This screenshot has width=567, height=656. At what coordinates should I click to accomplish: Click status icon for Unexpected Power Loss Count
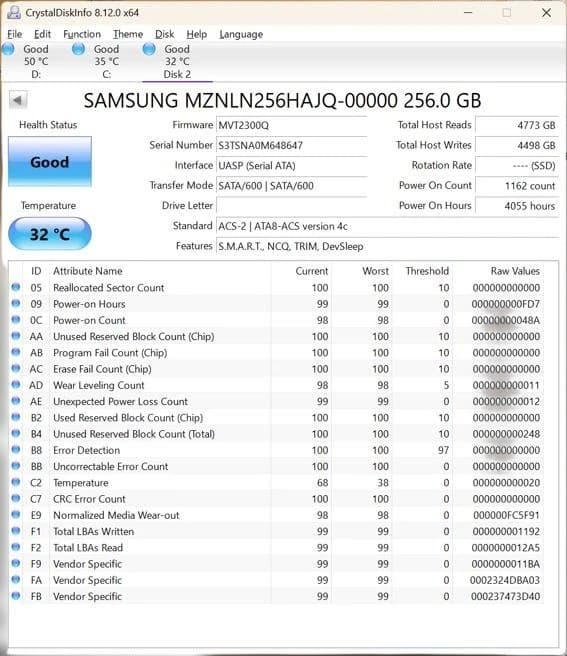coord(15,401)
